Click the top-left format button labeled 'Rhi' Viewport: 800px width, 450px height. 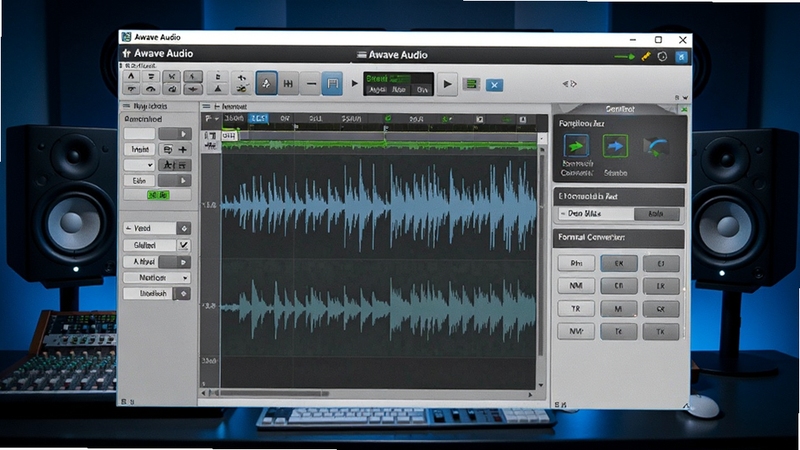pyautogui.click(x=576, y=263)
